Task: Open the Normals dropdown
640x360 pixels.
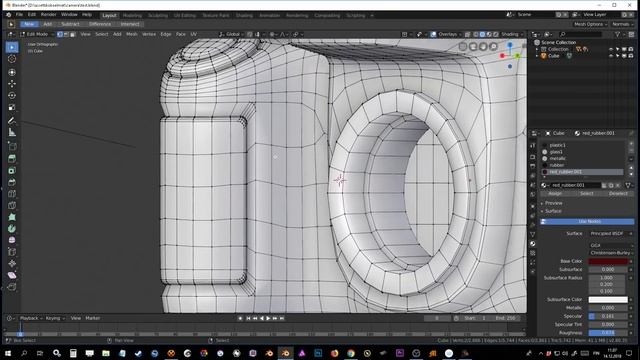Action: pos(622,24)
